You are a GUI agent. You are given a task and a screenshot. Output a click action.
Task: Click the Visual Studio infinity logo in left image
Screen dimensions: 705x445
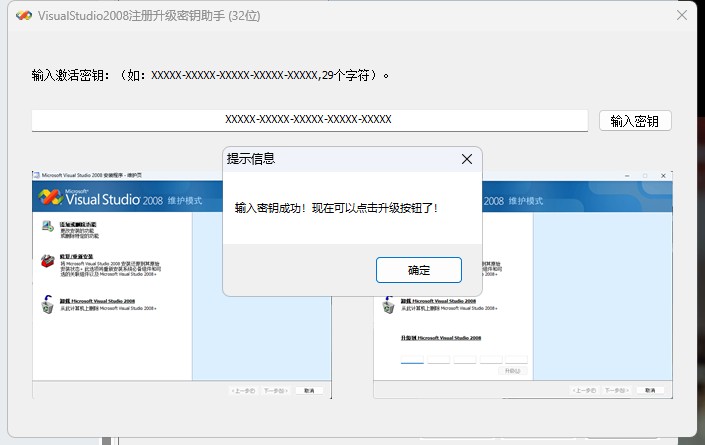point(50,197)
